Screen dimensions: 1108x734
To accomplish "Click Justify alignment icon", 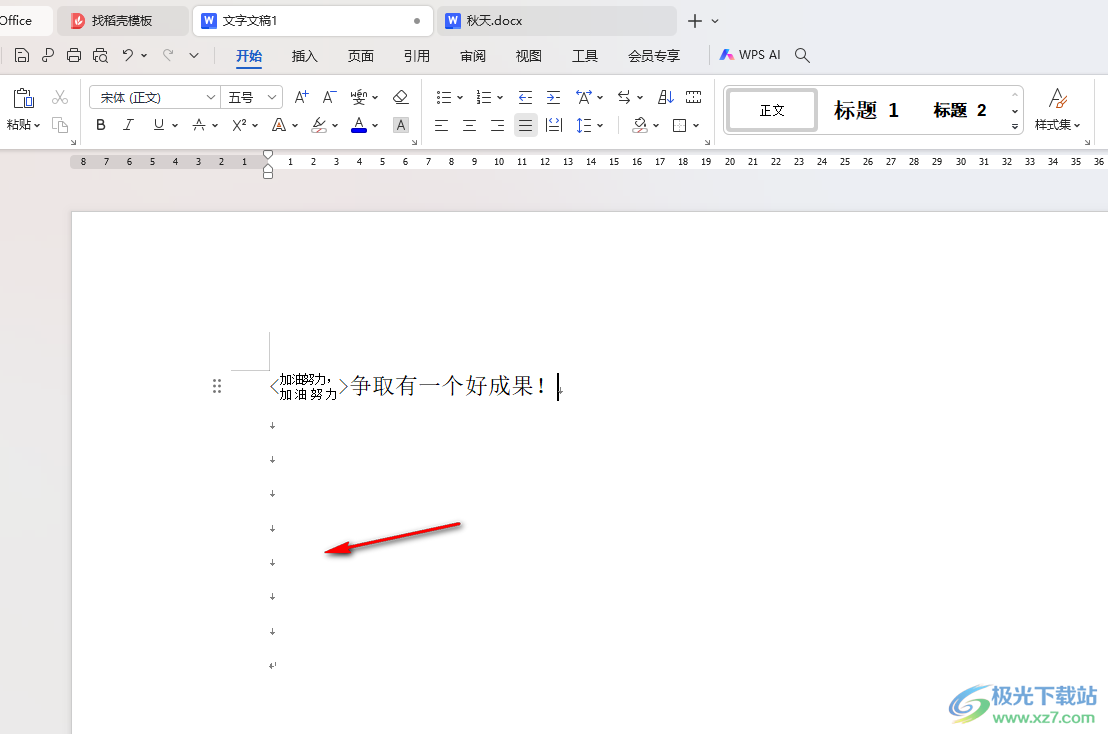I will coord(525,126).
